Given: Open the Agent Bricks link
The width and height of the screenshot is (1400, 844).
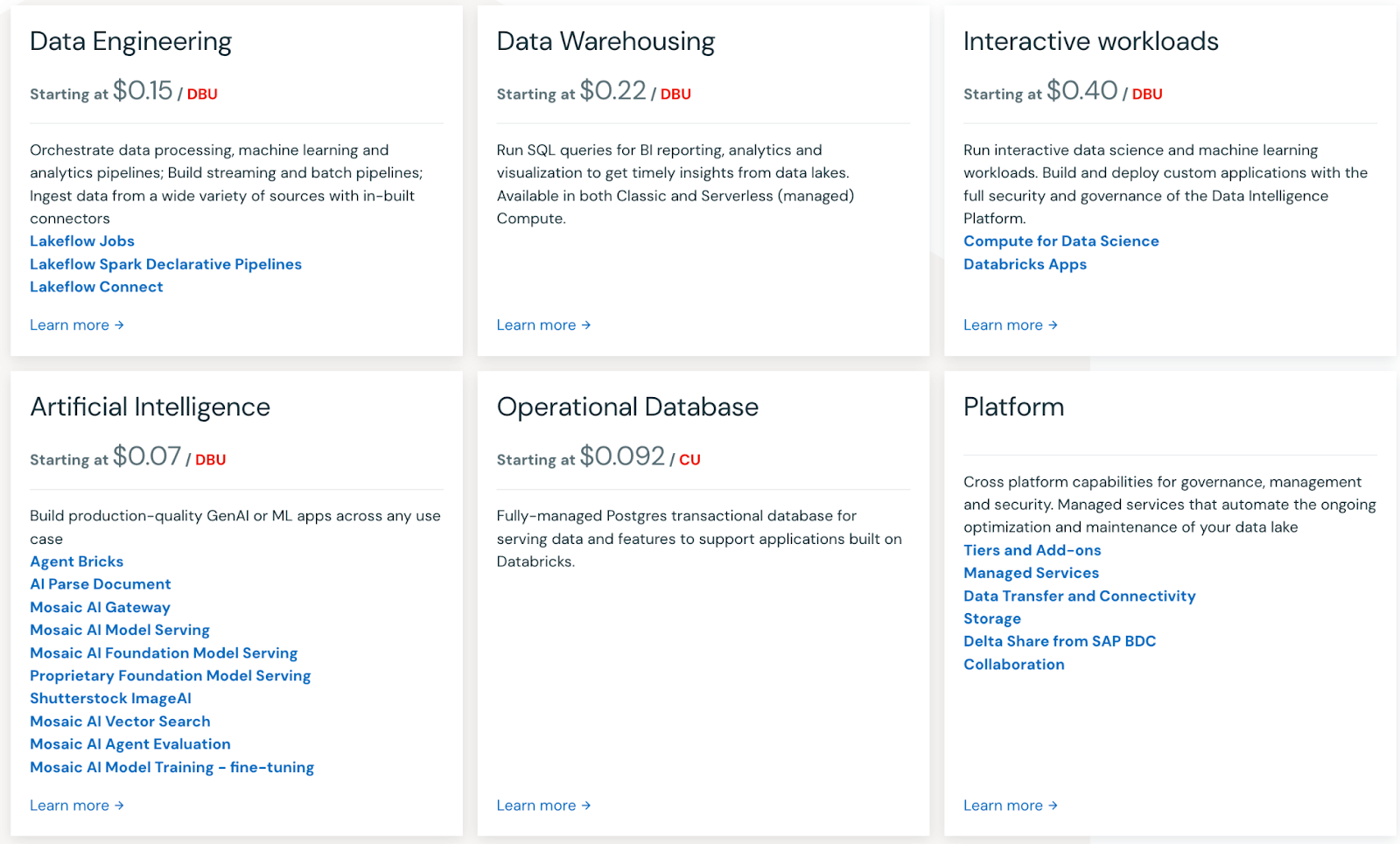Looking at the screenshot, I should point(77,562).
